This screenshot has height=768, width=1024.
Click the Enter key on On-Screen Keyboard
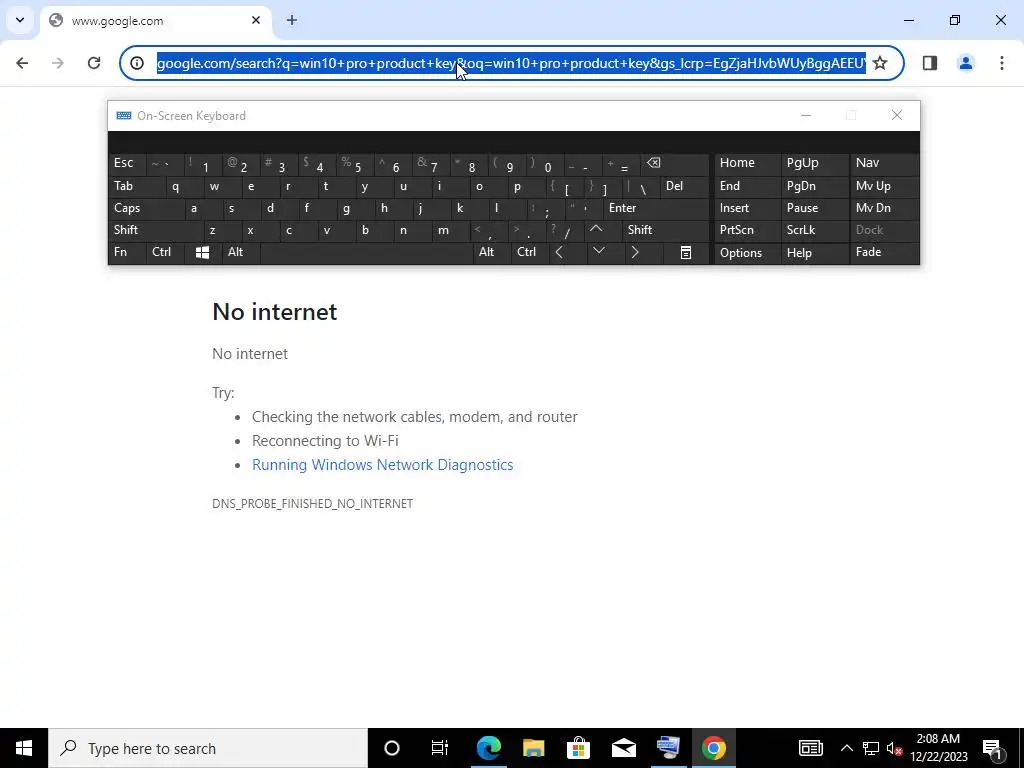coord(656,208)
